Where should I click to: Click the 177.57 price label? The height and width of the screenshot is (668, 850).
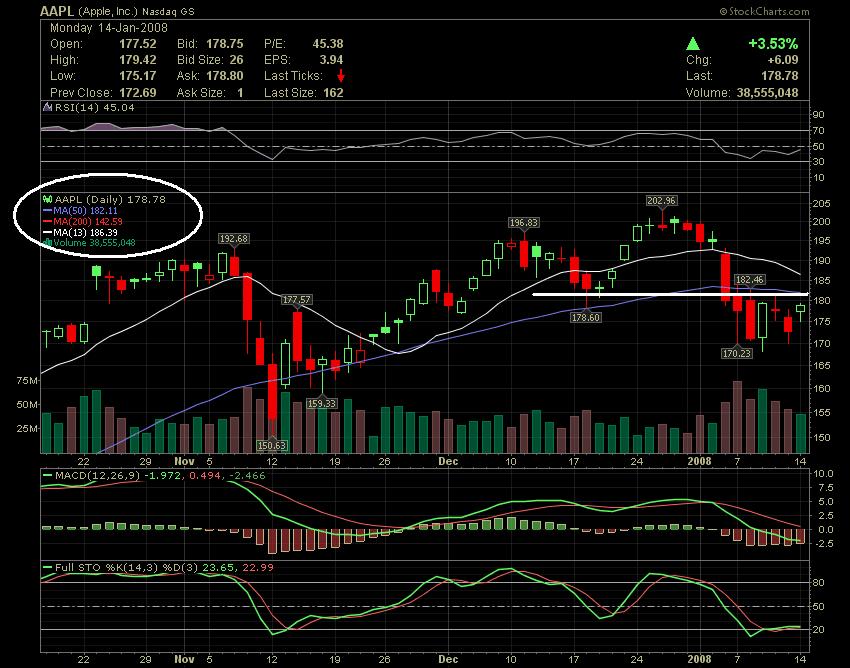(297, 299)
